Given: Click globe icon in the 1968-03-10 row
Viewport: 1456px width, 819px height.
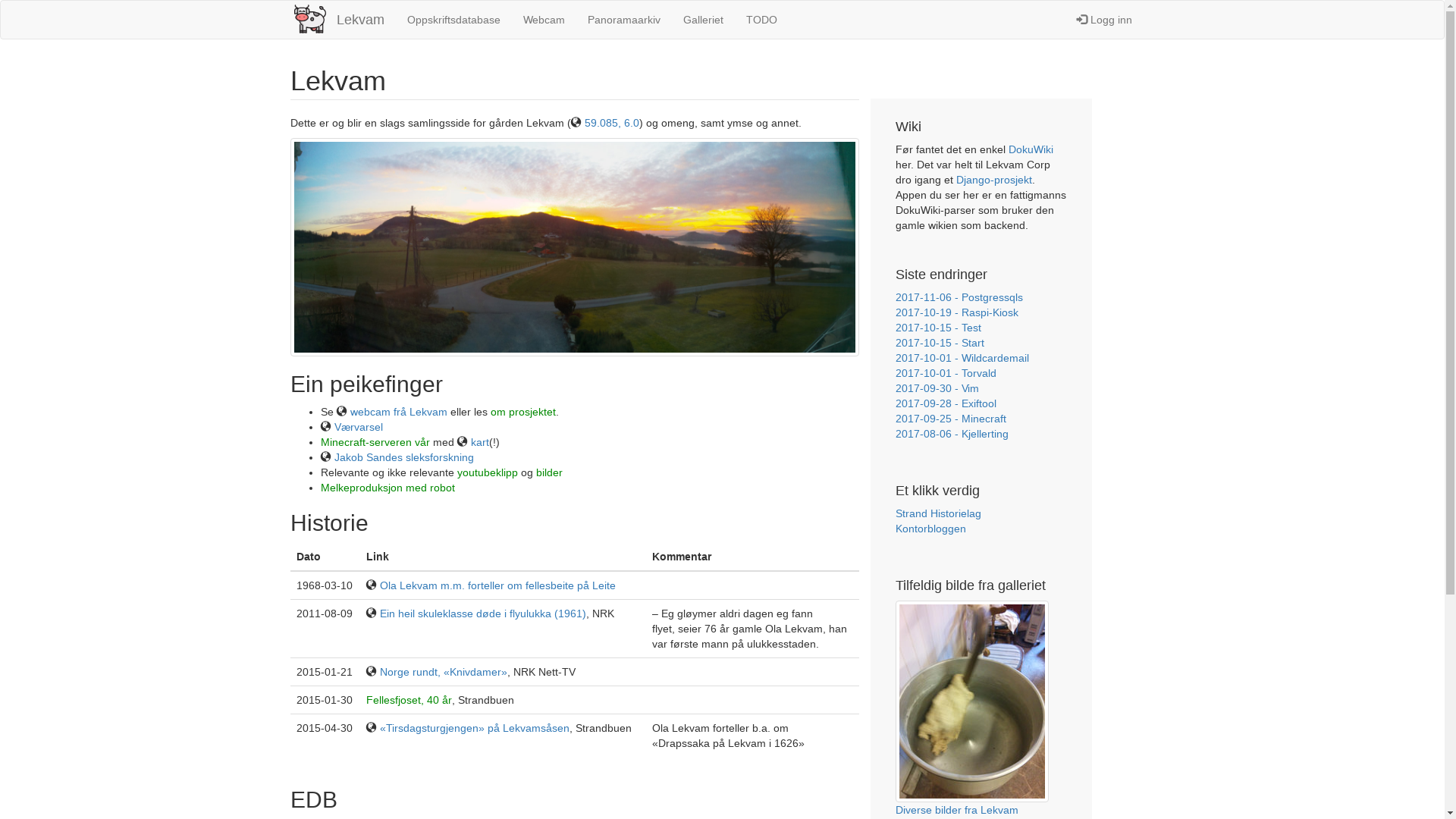Looking at the screenshot, I should pos(371,585).
